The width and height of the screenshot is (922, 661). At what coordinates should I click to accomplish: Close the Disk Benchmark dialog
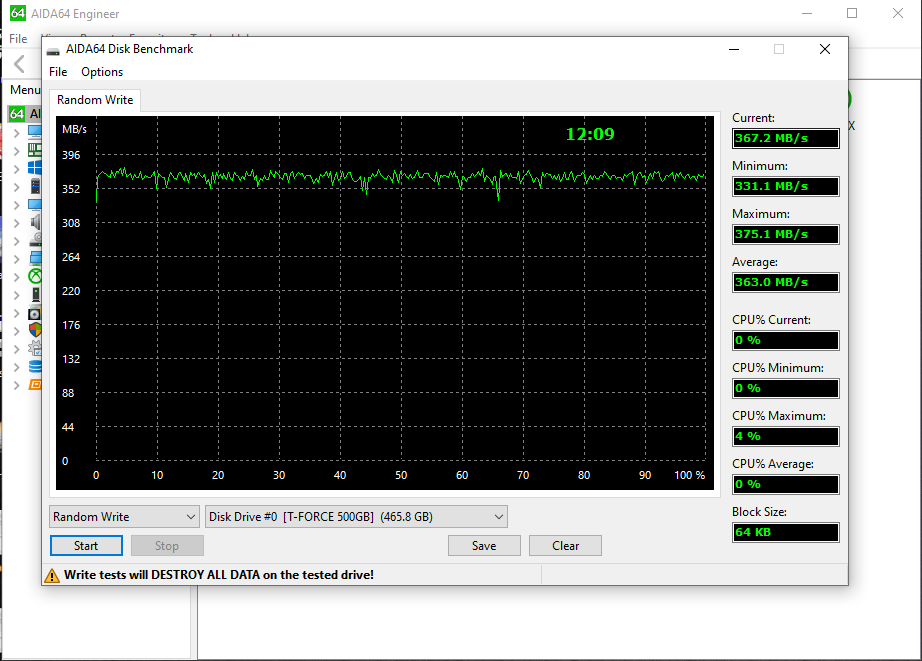(x=825, y=49)
